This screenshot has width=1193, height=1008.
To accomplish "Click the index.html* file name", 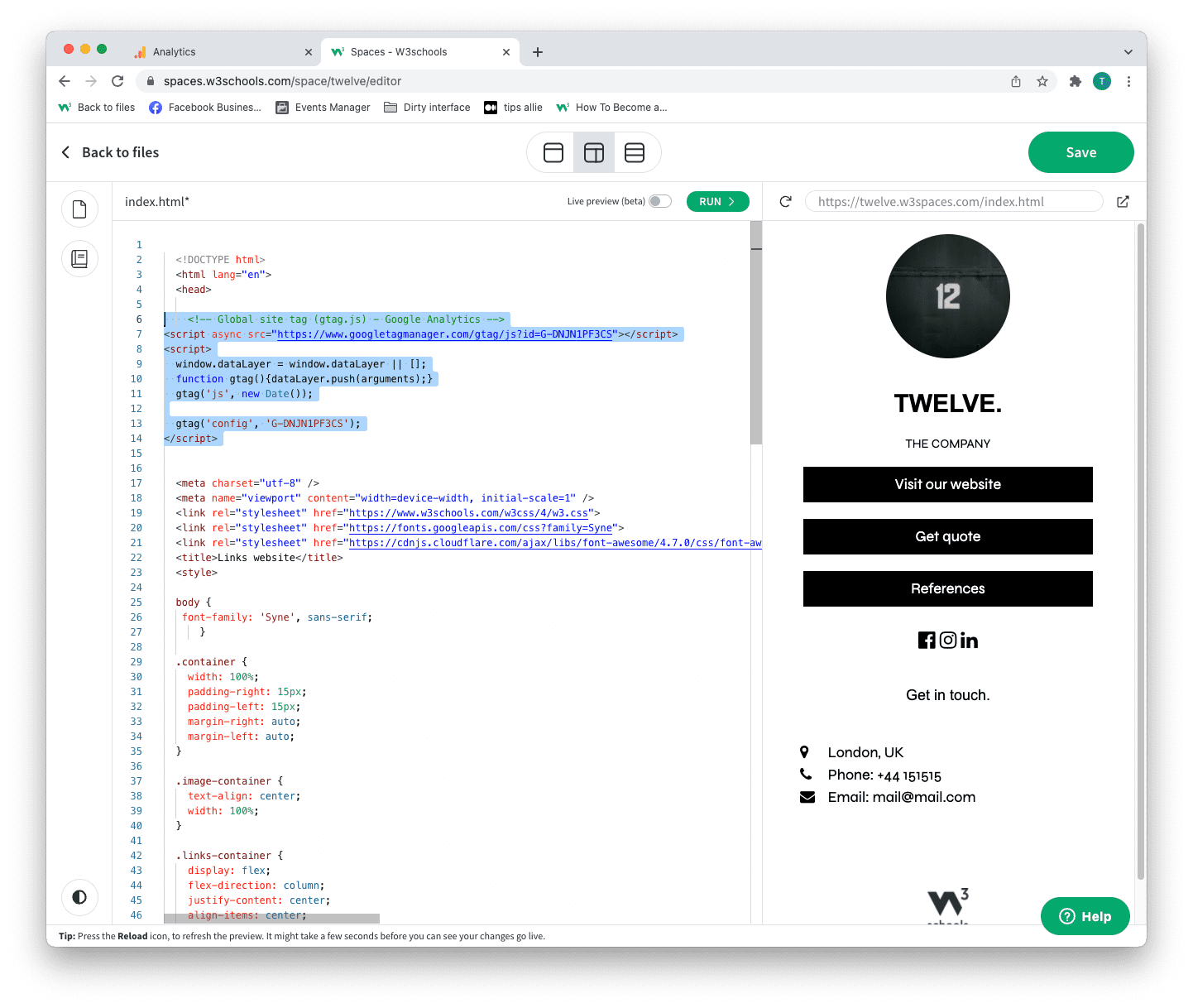I will point(157,201).
